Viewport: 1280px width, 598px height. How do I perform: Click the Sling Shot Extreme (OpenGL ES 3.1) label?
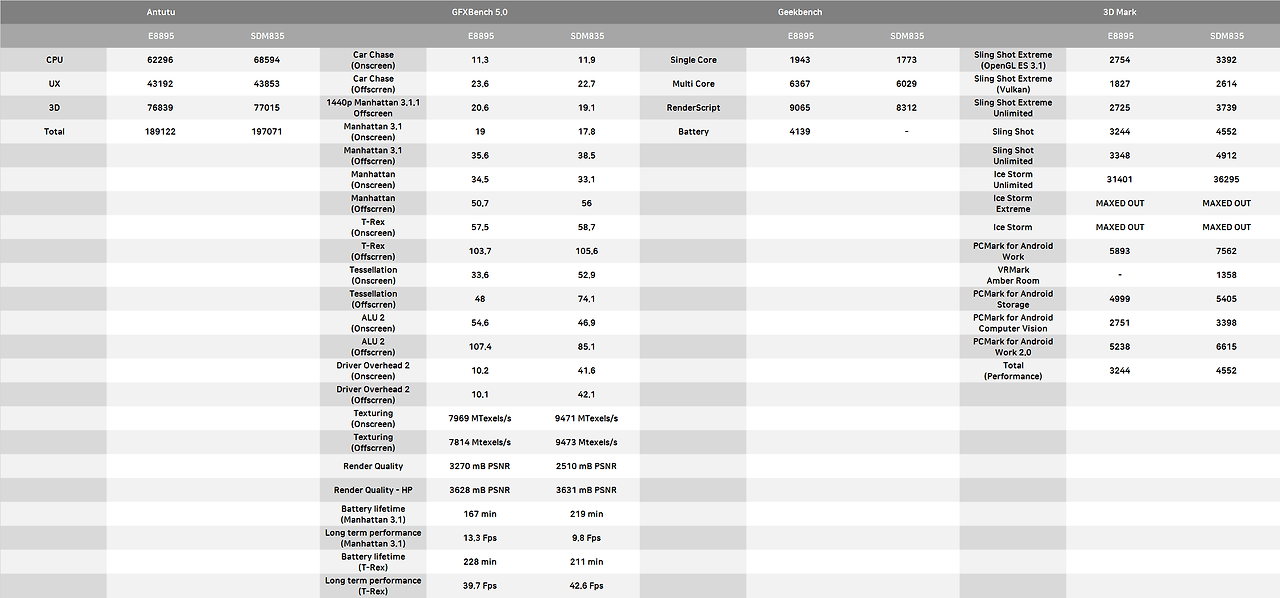tap(1013, 60)
